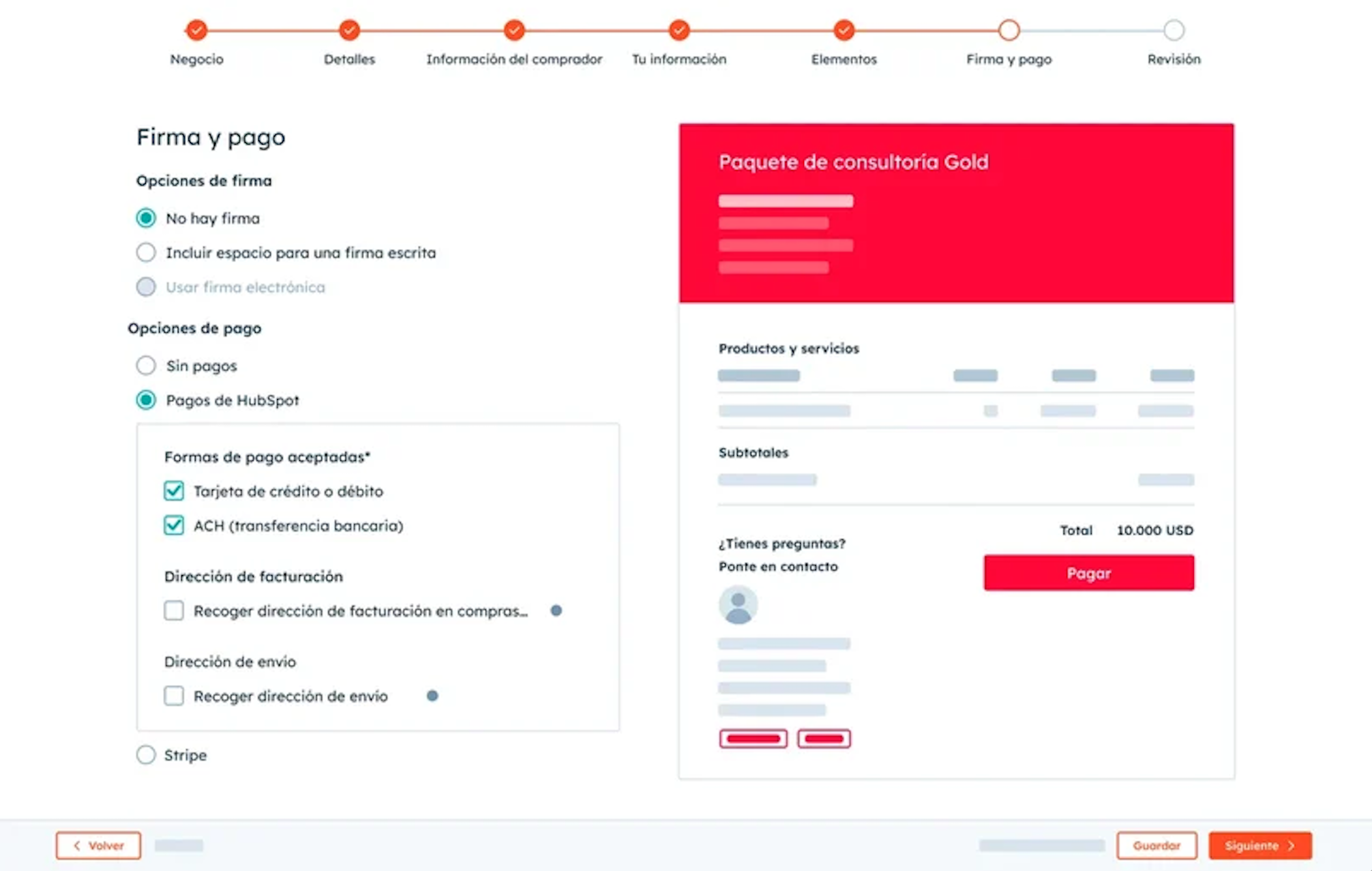Jump to Elementos step checkmark icon

[x=844, y=30]
